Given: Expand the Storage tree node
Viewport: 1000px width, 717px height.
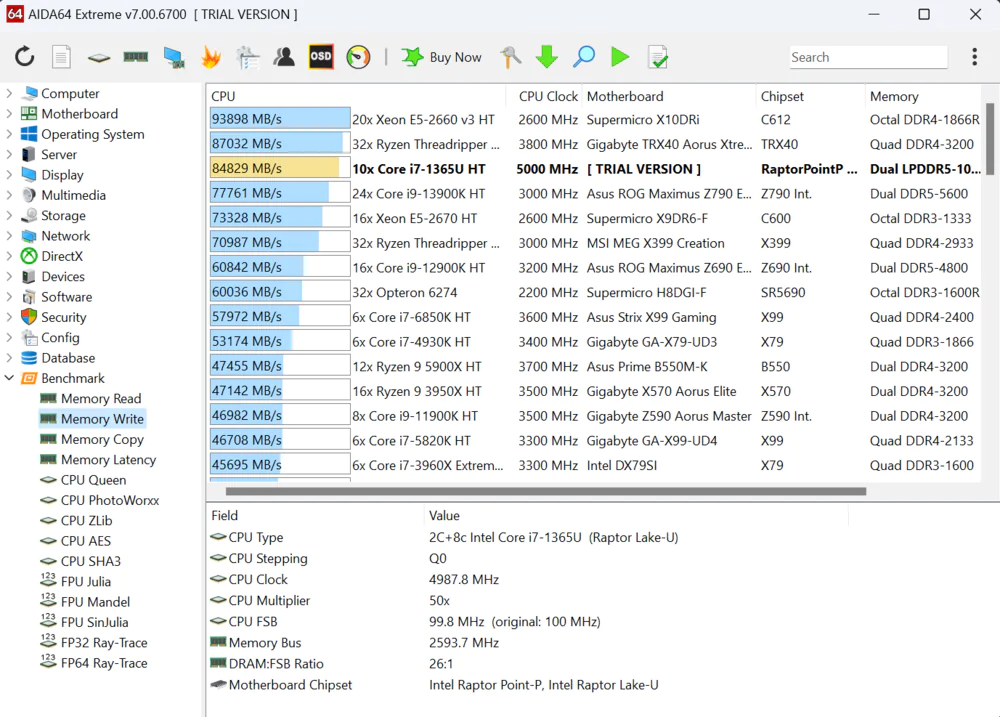Looking at the screenshot, I should coord(9,216).
